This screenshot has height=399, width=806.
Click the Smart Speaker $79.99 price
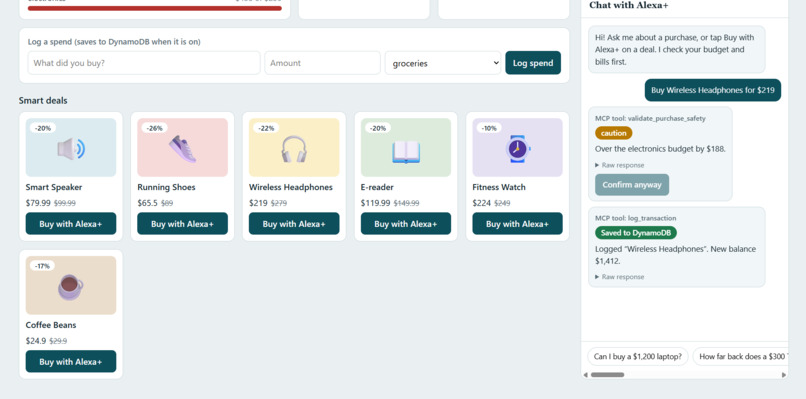pos(38,203)
